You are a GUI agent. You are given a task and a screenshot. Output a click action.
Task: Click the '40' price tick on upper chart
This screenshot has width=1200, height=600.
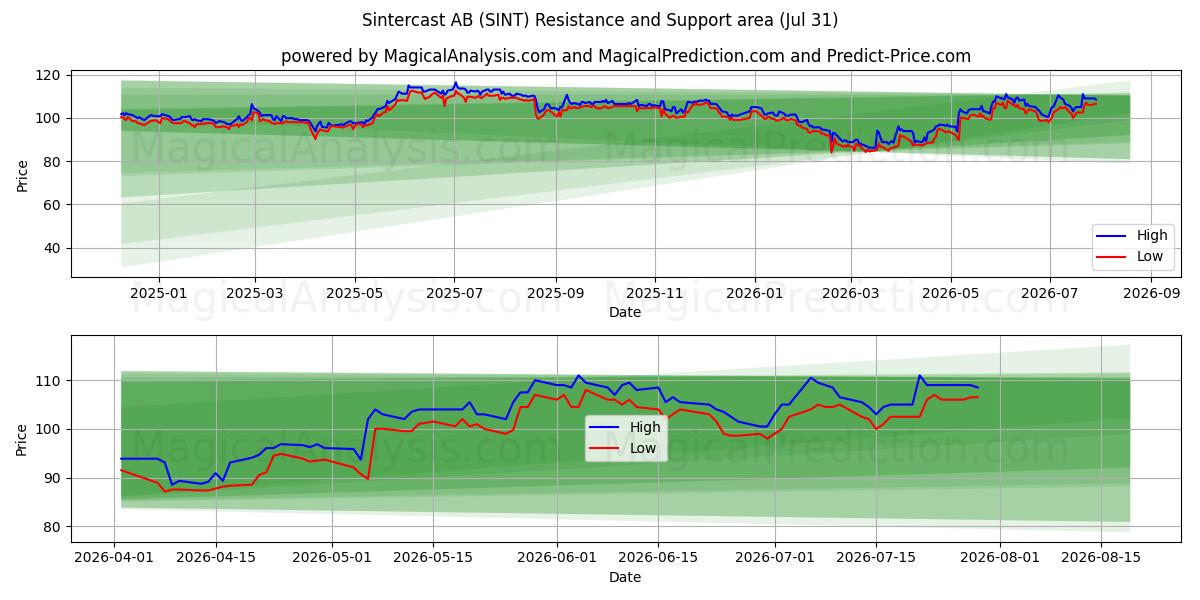click(54, 248)
